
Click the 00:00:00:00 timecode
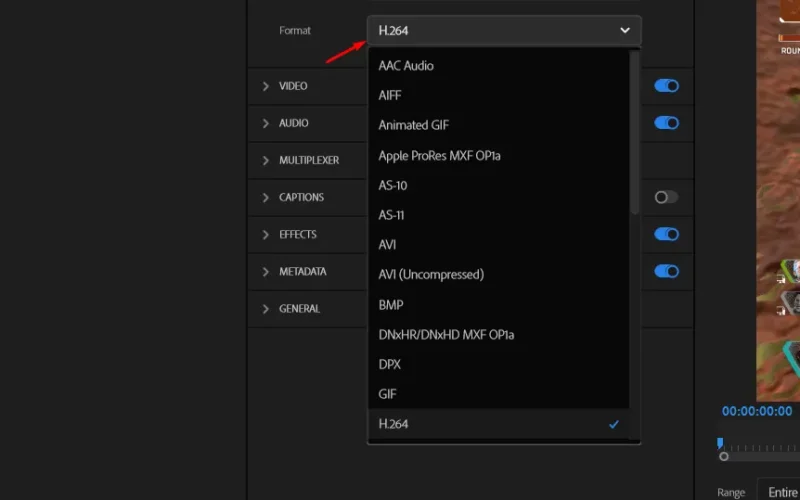tap(757, 411)
